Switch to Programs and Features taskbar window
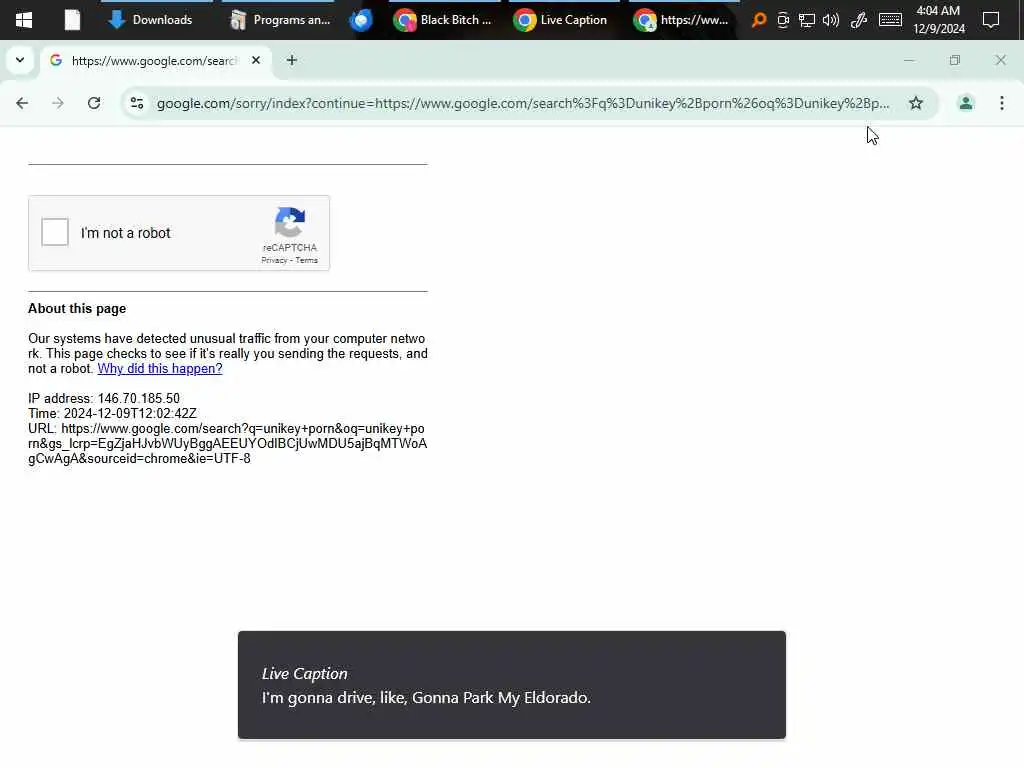 point(280,20)
